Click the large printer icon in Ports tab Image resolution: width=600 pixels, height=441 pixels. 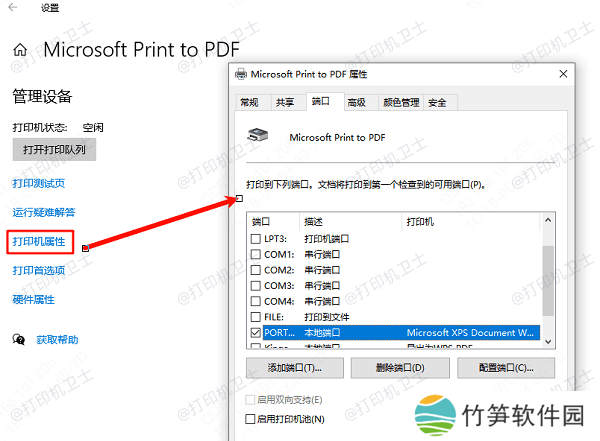coord(258,135)
